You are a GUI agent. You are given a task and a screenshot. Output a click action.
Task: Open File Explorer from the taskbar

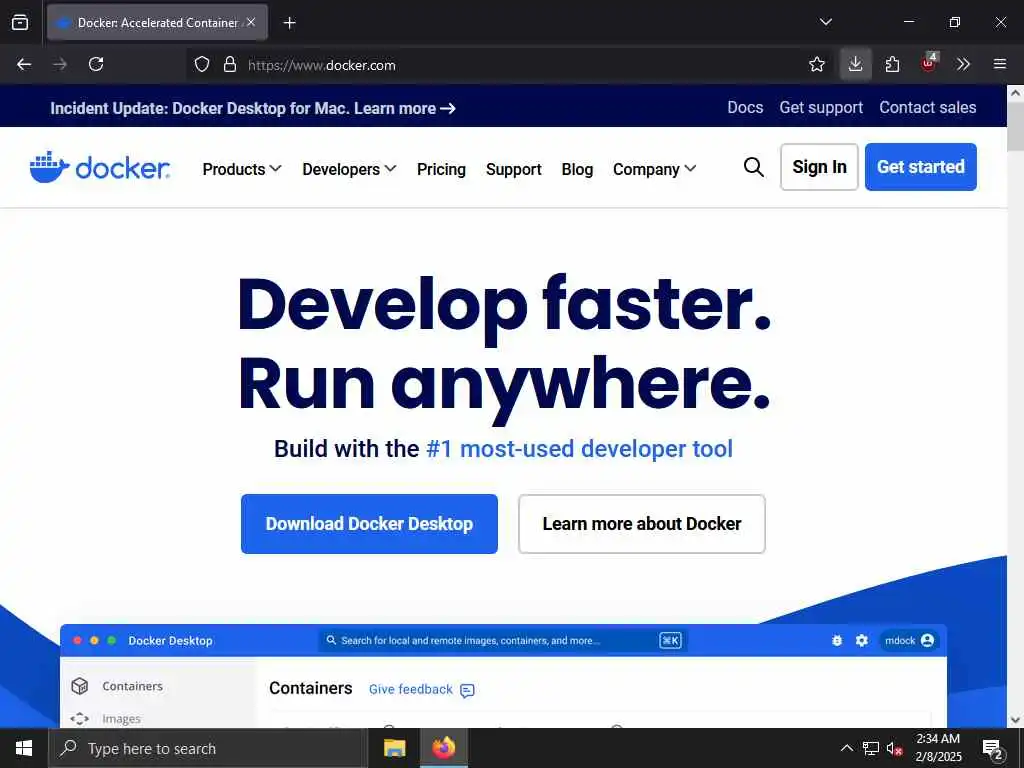(394, 748)
